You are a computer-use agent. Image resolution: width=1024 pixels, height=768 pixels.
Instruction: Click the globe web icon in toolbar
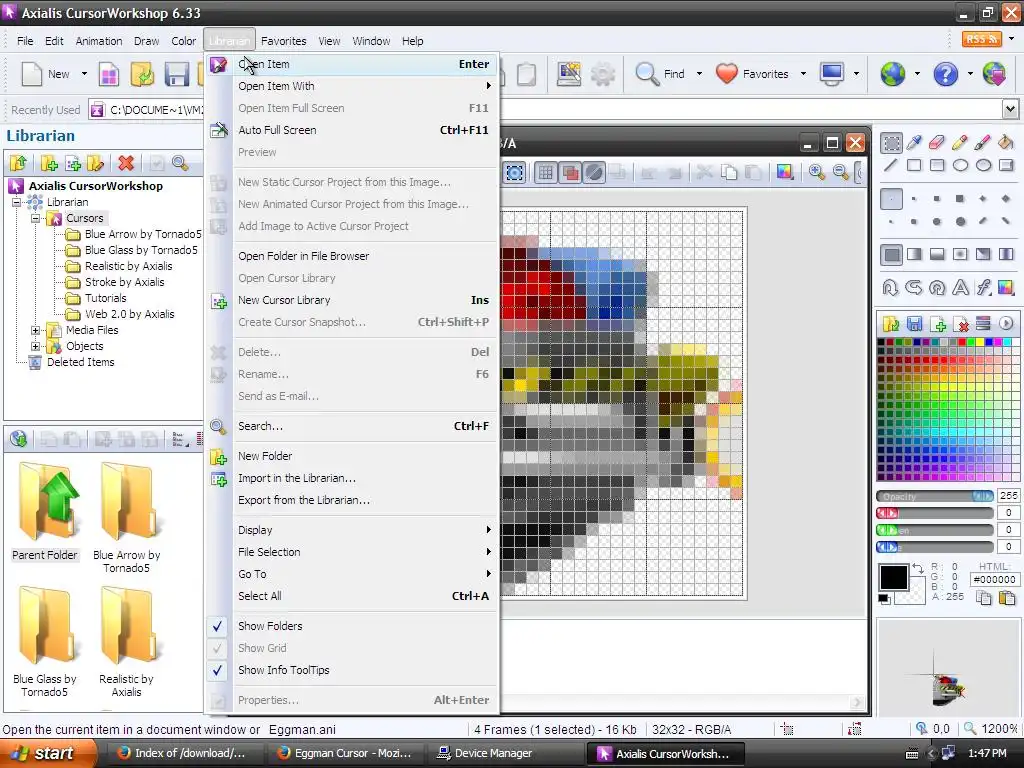tap(892, 74)
